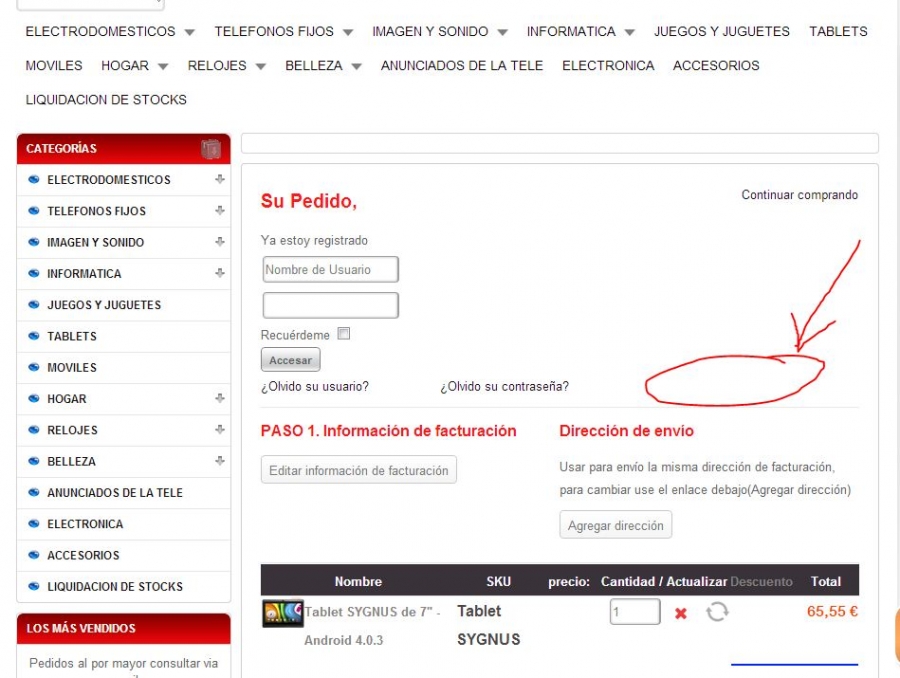Expand TELEFONOS FIJOS sidebar category plus icon
Screen dimensions: 900x678
click(x=219, y=211)
